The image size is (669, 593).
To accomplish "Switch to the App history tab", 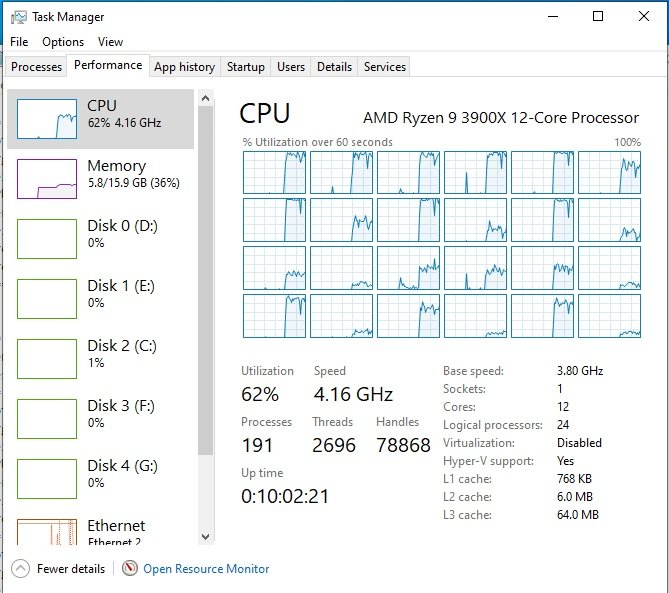I will click(x=184, y=67).
